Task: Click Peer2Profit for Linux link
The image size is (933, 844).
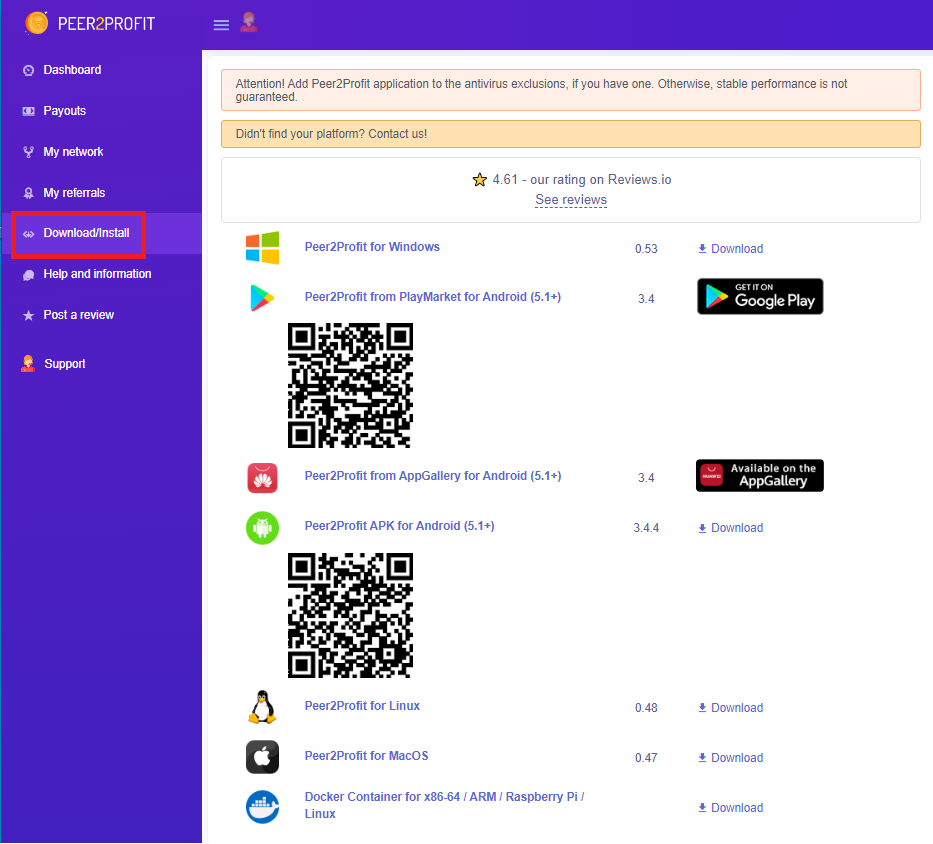Action: (x=362, y=706)
